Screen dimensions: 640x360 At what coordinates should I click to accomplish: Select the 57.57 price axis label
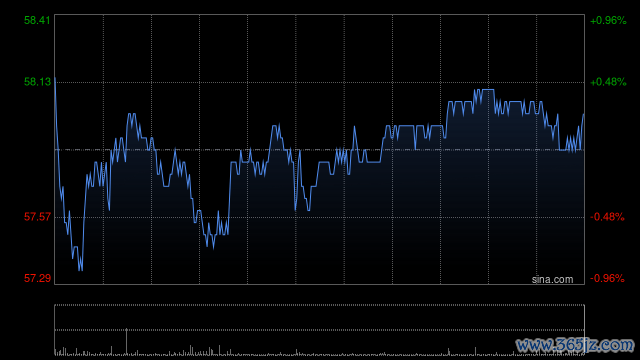point(37,217)
